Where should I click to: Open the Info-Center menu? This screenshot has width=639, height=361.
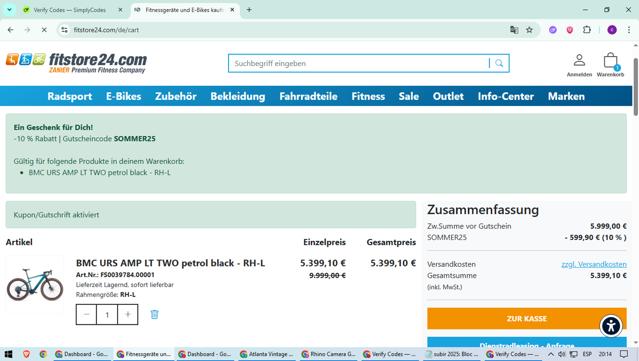(506, 96)
